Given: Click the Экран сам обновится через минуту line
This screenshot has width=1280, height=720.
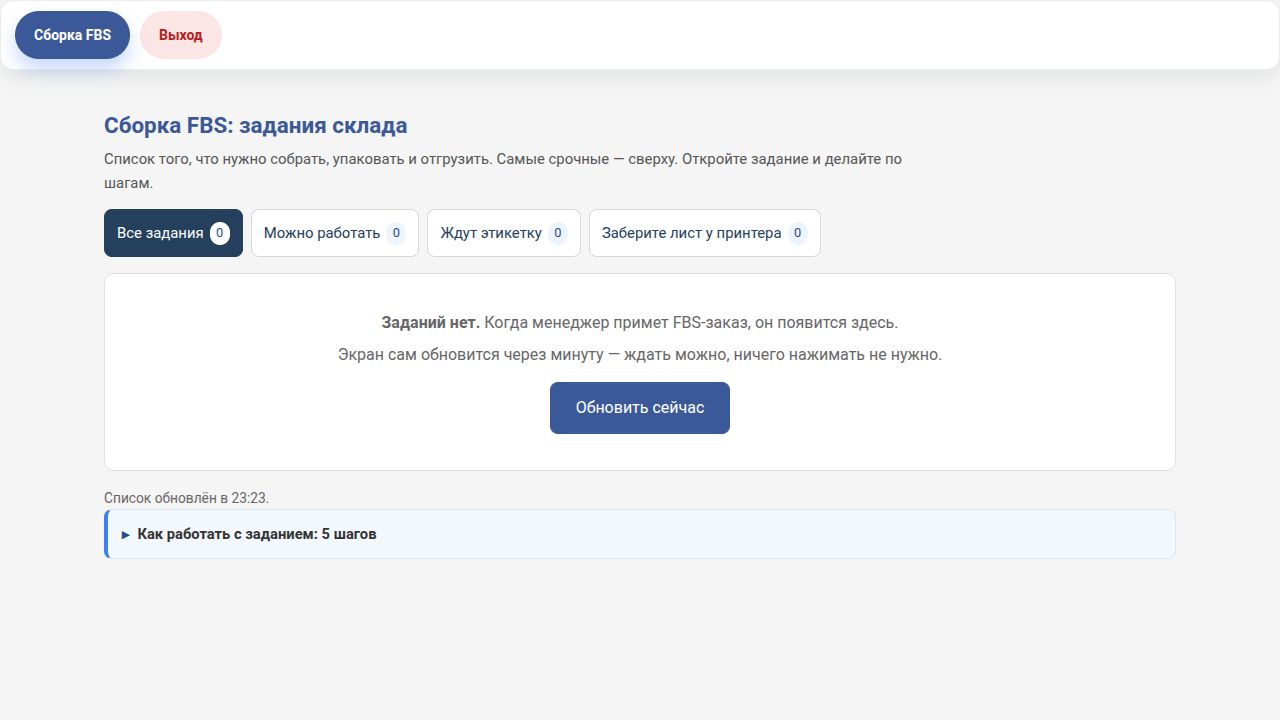Looking at the screenshot, I should coord(640,355).
